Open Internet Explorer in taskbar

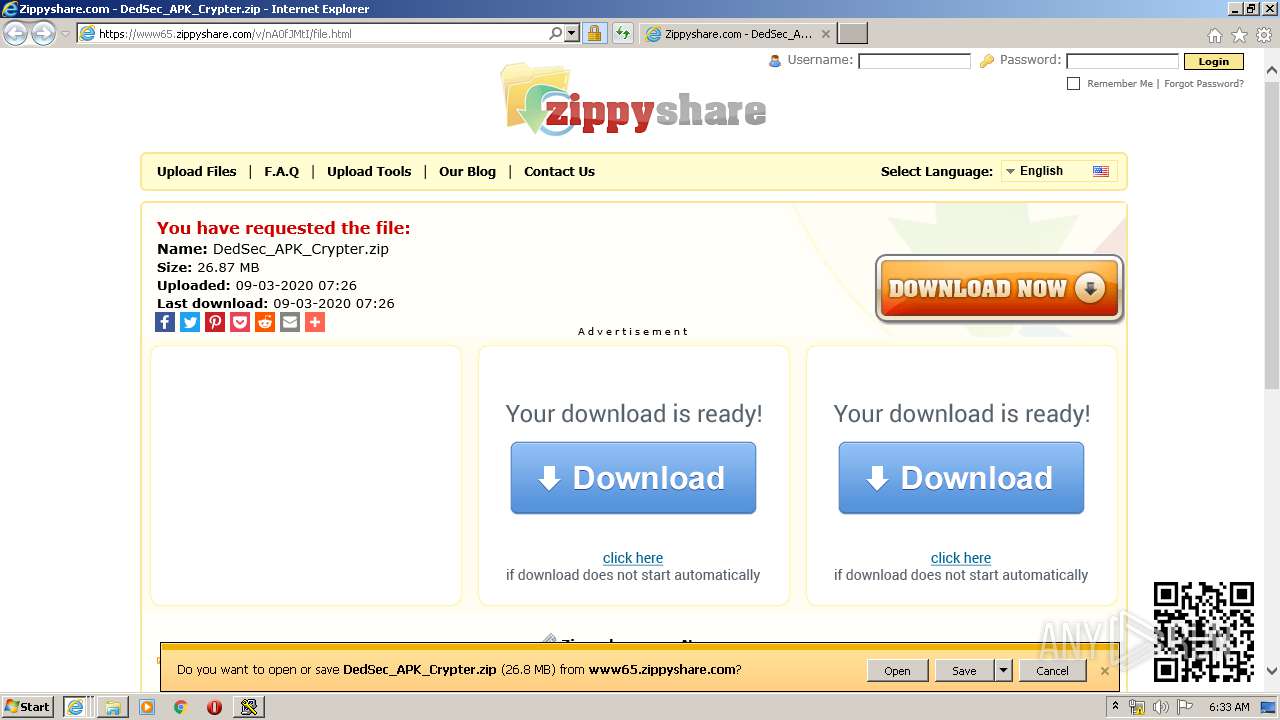click(x=75, y=707)
